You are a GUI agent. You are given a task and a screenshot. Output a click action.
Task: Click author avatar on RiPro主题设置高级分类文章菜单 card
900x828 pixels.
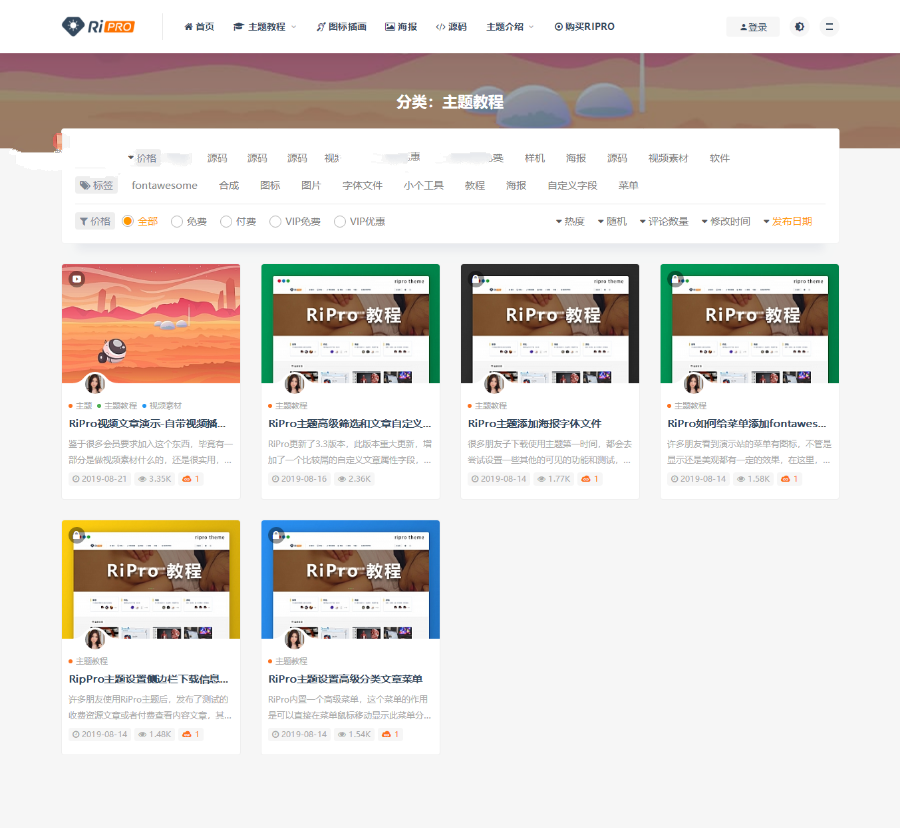click(295, 638)
